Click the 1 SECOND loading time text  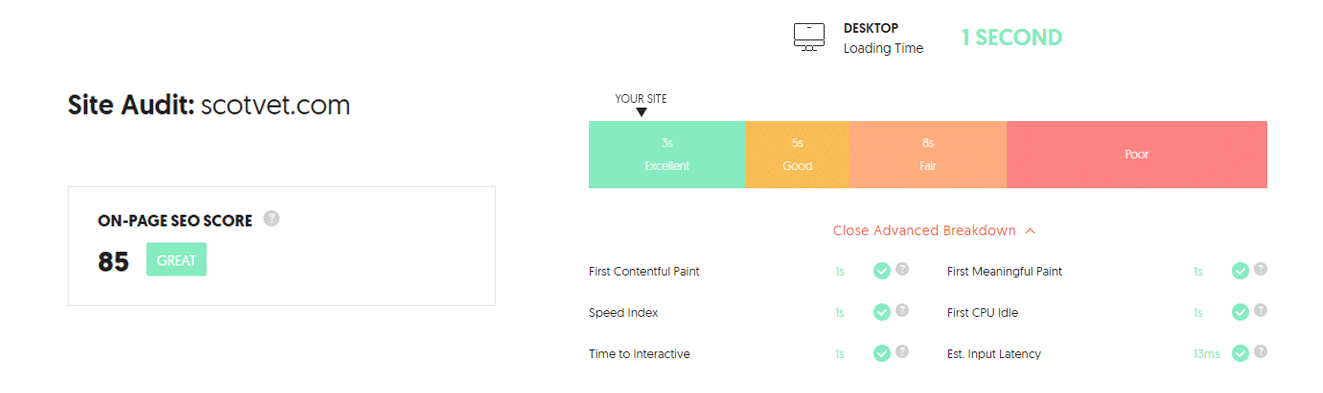coord(1011,38)
